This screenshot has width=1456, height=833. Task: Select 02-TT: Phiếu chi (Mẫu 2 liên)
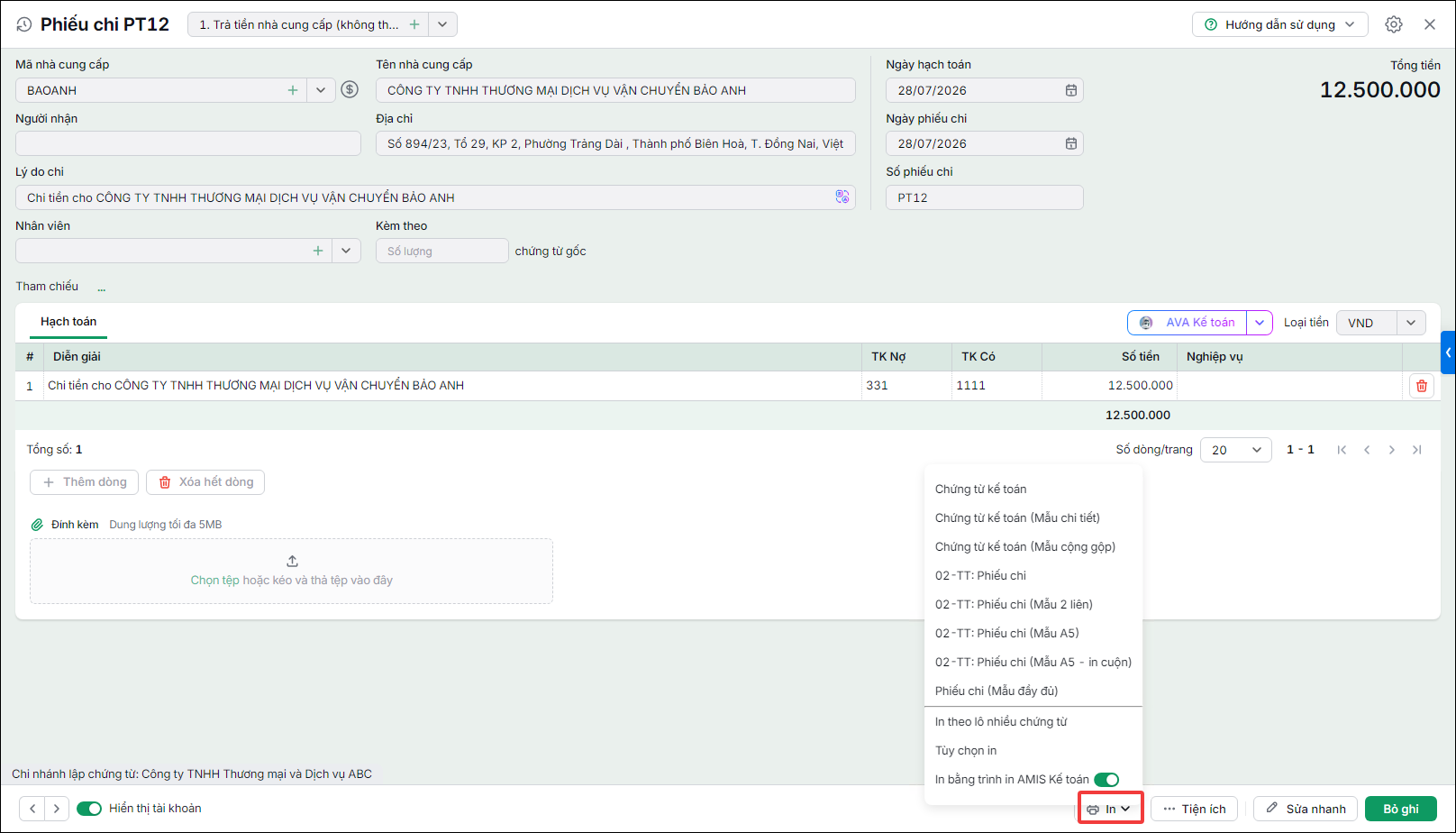(x=1014, y=605)
